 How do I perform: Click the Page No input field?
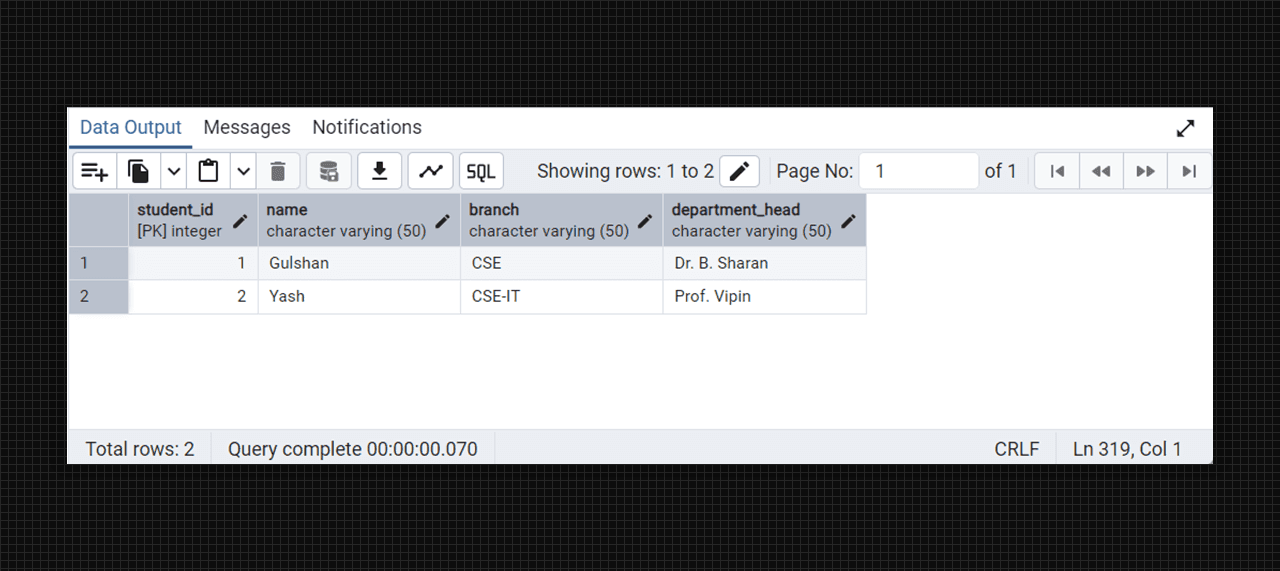(919, 171)
